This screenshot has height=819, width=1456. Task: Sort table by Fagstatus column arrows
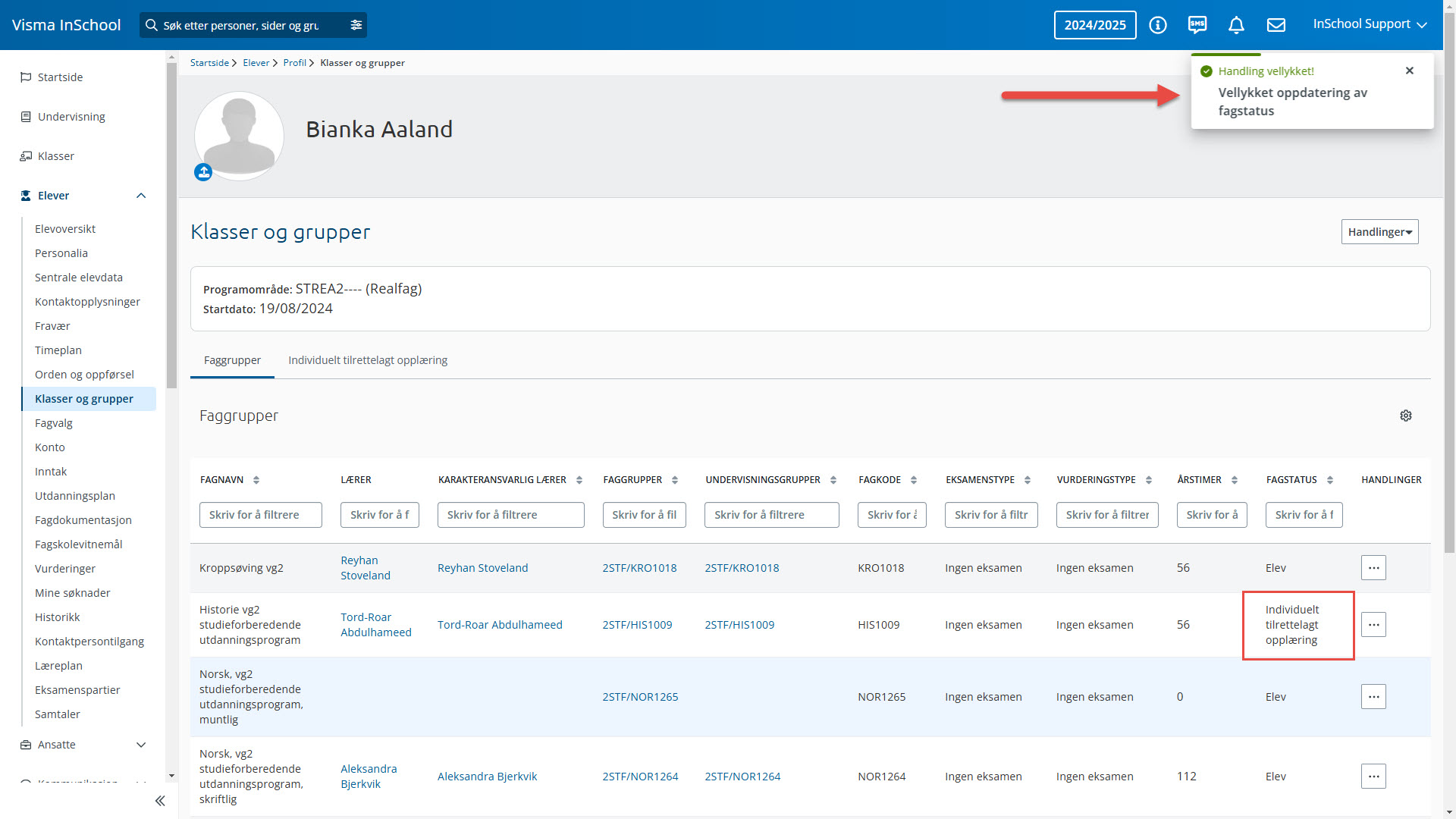(1329, 480)
